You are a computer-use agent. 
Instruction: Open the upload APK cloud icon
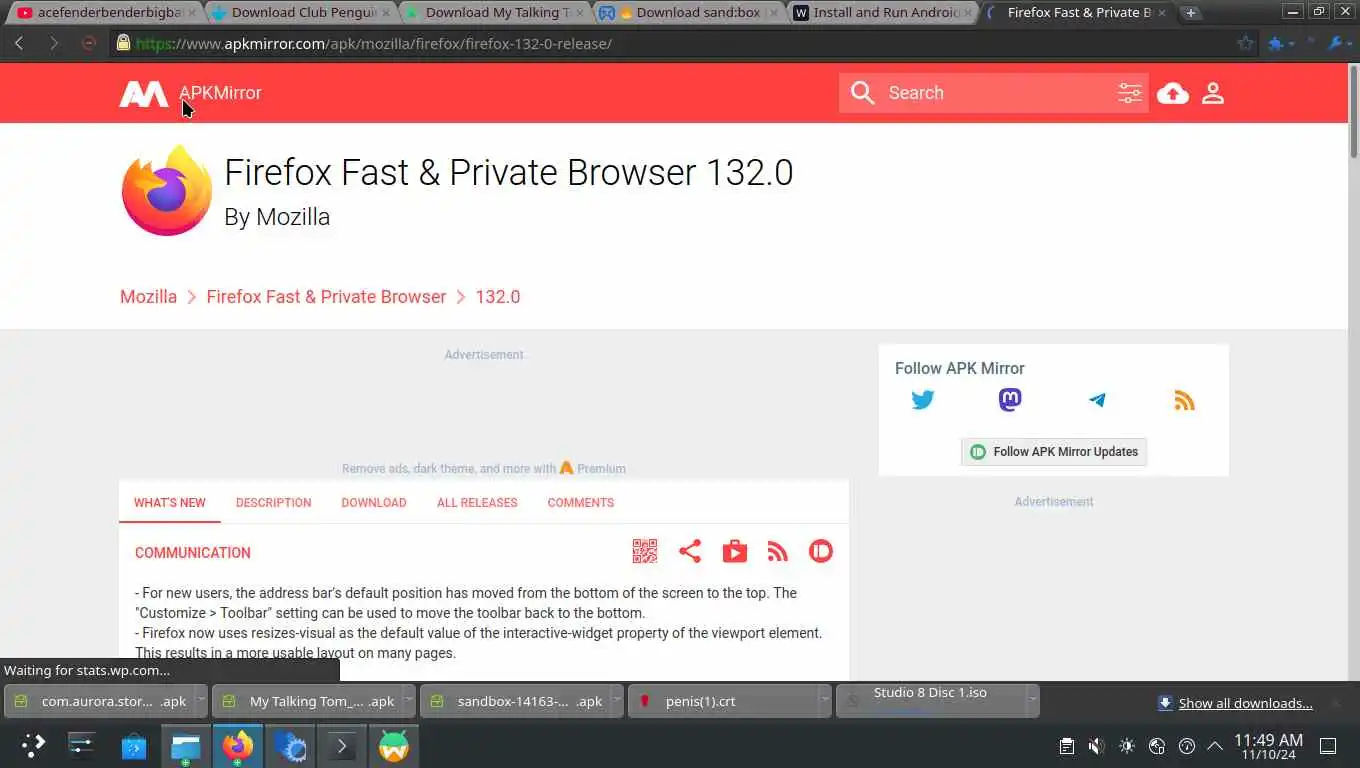click(1173, 93)
